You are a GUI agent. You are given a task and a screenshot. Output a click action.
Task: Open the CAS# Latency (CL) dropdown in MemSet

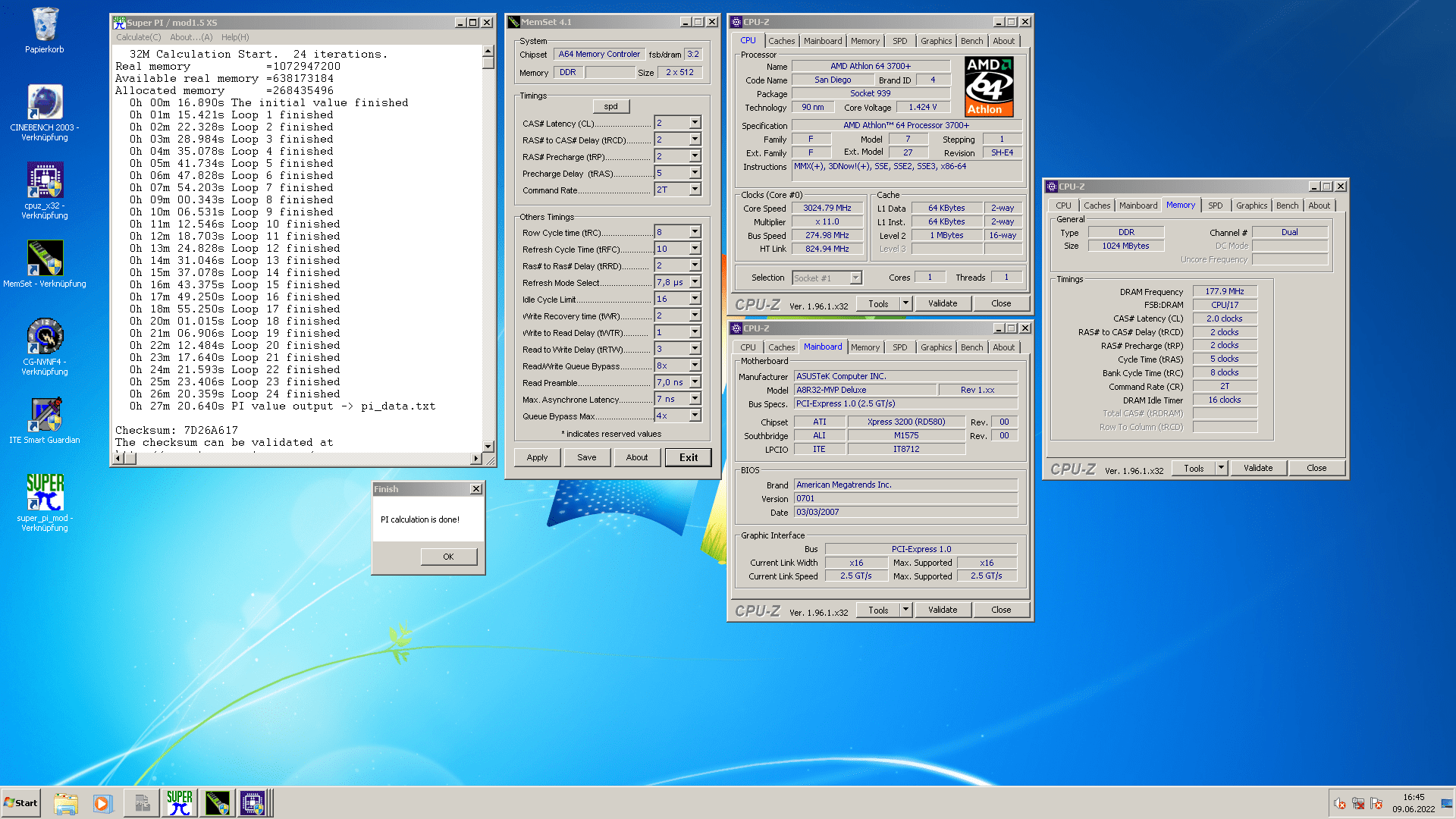point(695,123)
